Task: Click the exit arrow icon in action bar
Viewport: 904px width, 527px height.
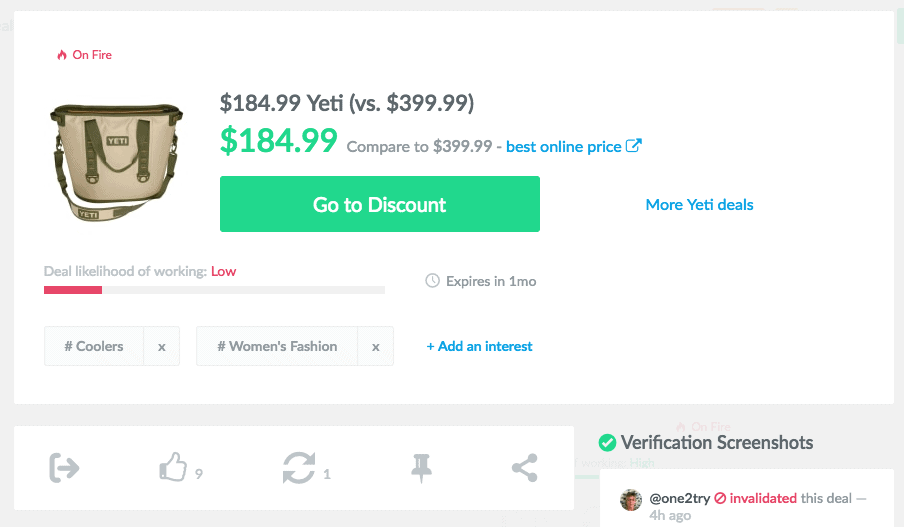Action: tap(64, 467)
